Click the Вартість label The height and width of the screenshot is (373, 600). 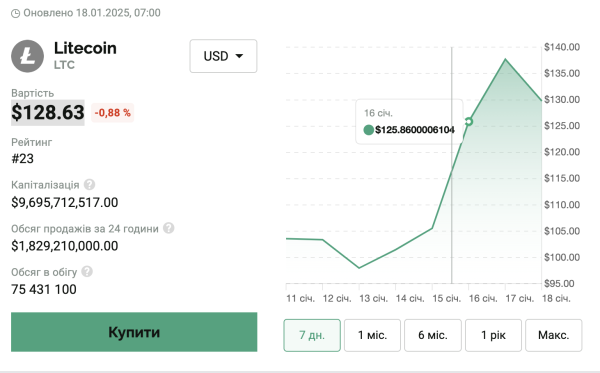33,93
